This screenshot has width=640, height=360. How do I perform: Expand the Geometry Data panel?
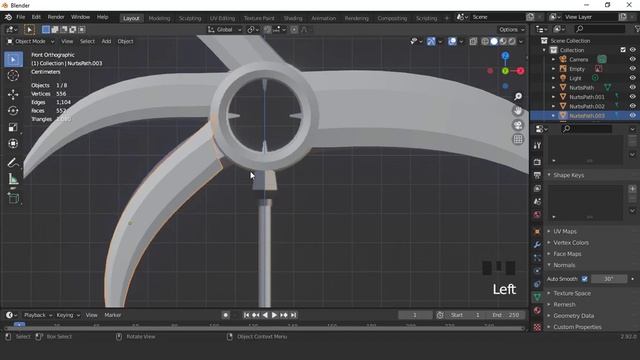[573, 316]
